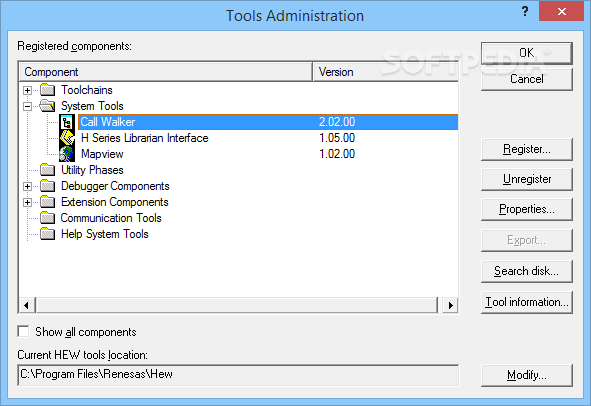Click the Help System Tools folder icon
591x406 pixels.
tap(47, 234)
